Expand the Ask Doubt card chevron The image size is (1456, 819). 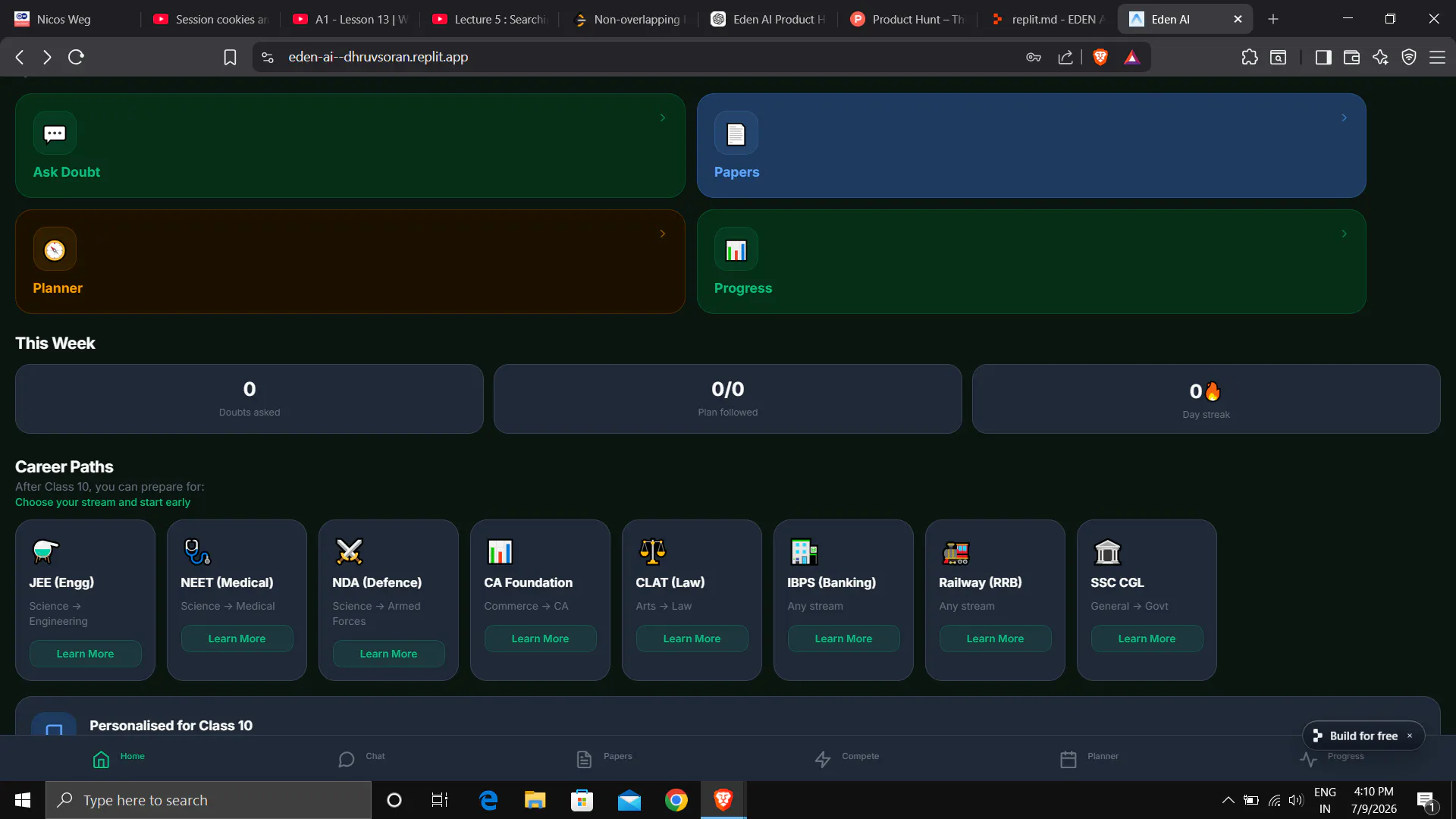[662, 118]
